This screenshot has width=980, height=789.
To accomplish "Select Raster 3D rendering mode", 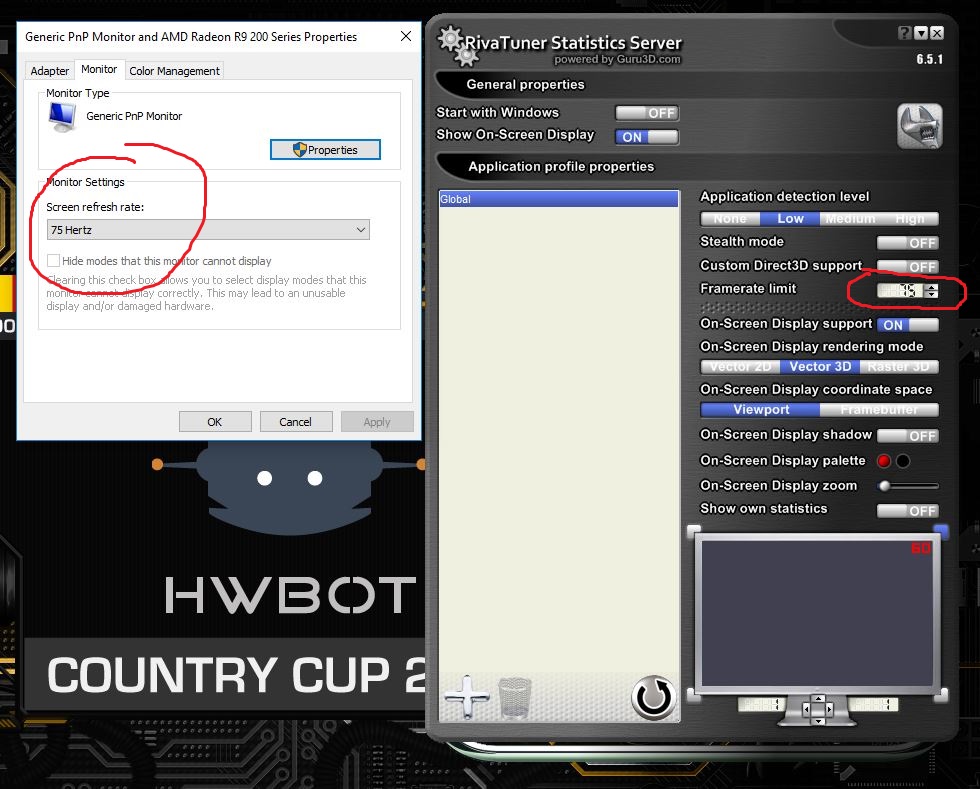I will point(899,367).
